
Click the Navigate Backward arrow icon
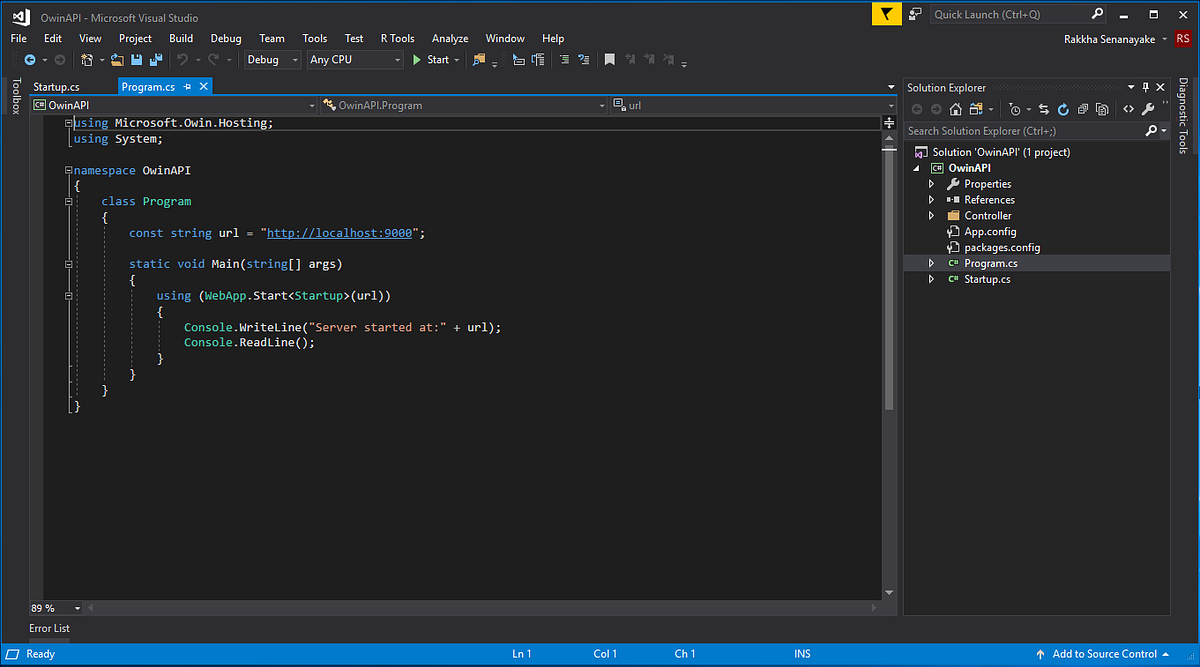tap(30, 60)
